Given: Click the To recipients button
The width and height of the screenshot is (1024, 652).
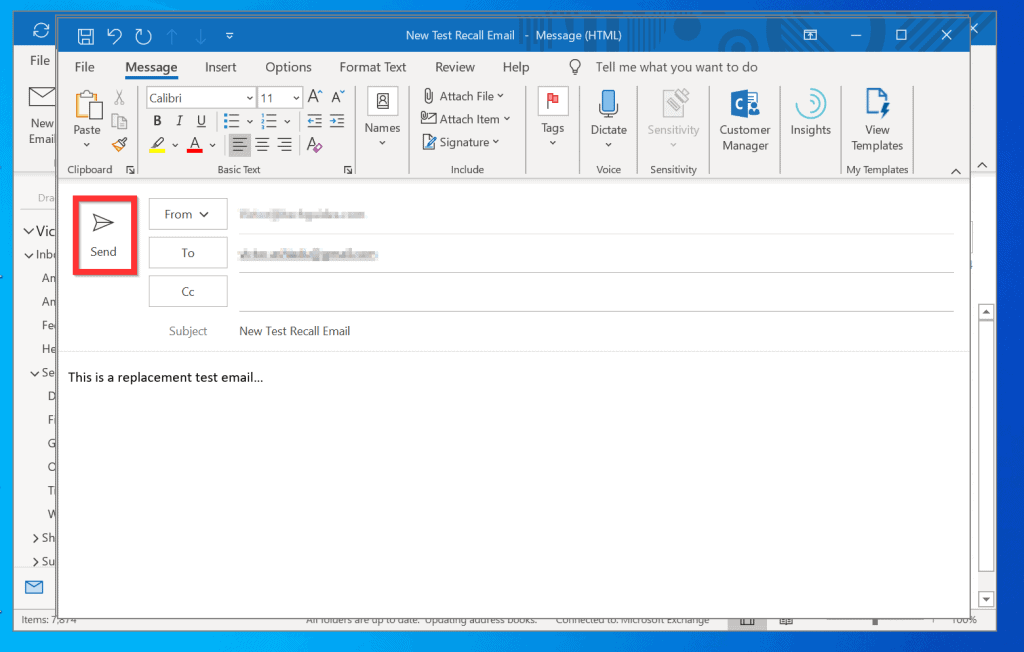Looking at the screenshot, I should (x=188, y=253).
